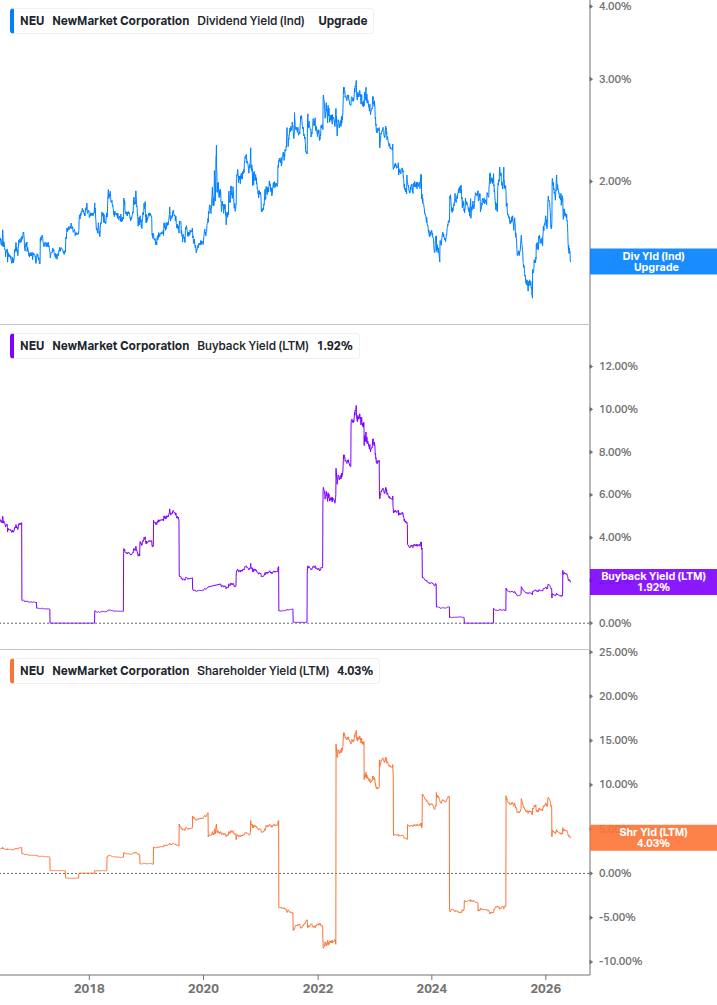Select the orange Shareholder Yield color bar
The width and height of the screenshot is (717, 1005).
pos(12,671)
